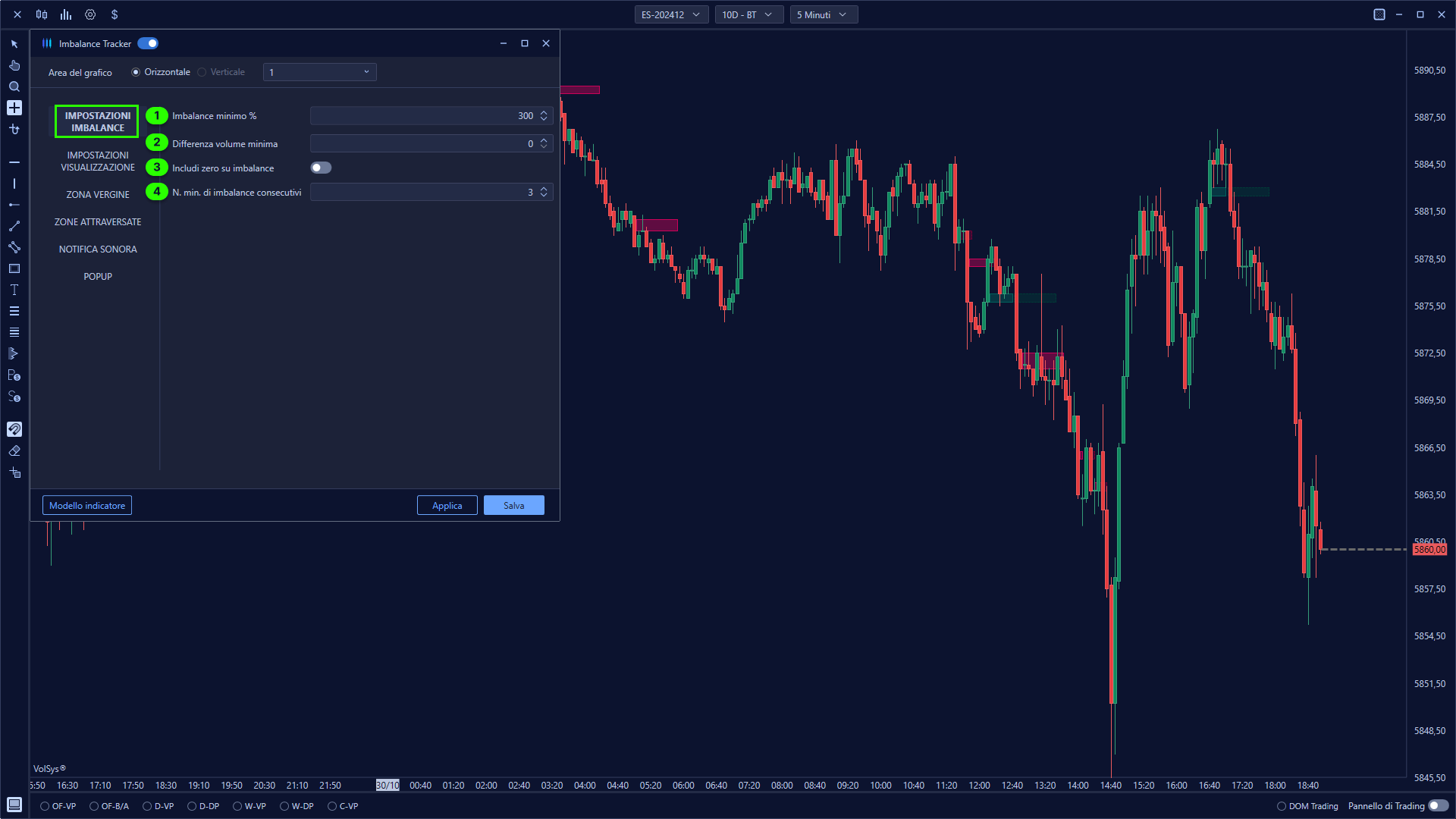This screenshot has height=819, width=1456.
Task: Open Impostazioni Imbalance tab
Action: 97,121
